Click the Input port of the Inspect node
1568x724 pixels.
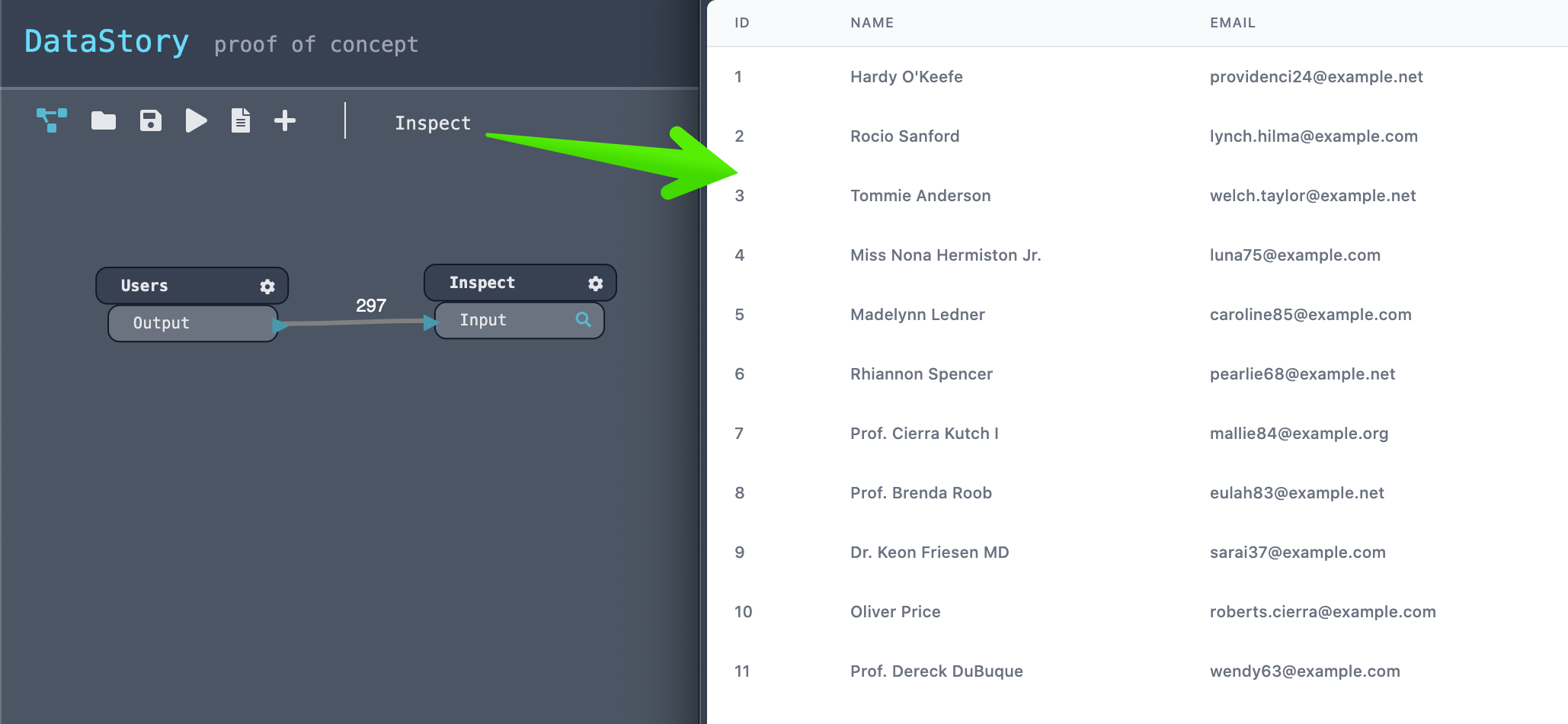coord(520,320)
